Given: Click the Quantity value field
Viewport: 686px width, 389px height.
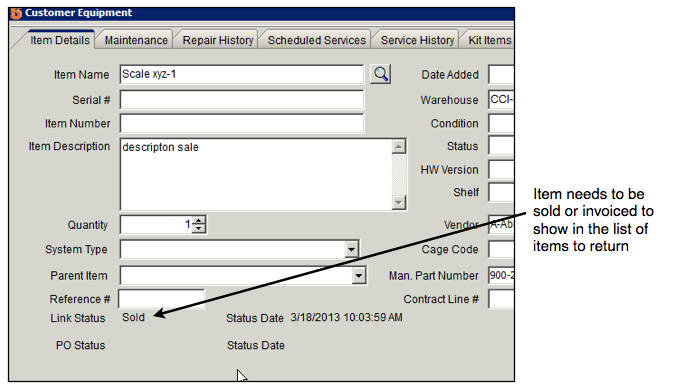Looking at the screenshot, I should coord(156,224).
